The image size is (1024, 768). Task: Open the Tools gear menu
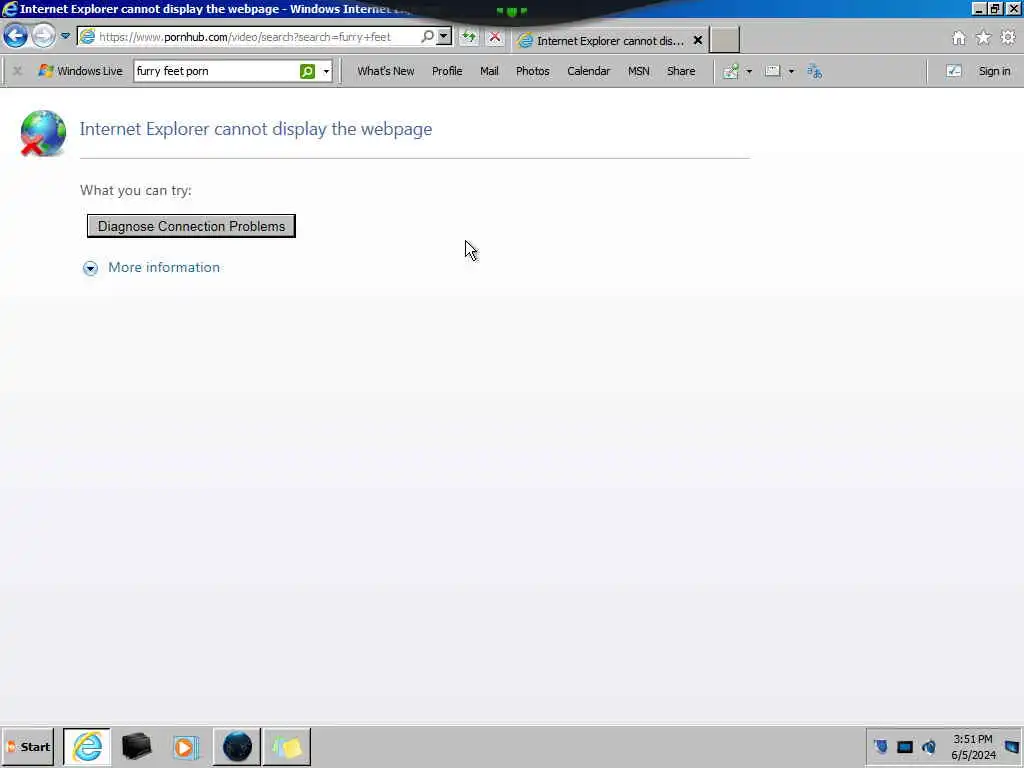pos(1008,38)
